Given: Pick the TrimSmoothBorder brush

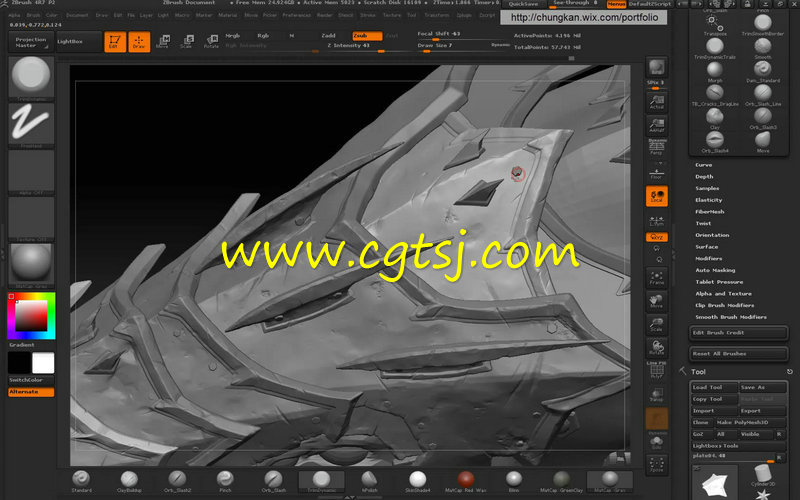Looking at the screenshot, I should [x=763, y=24].
